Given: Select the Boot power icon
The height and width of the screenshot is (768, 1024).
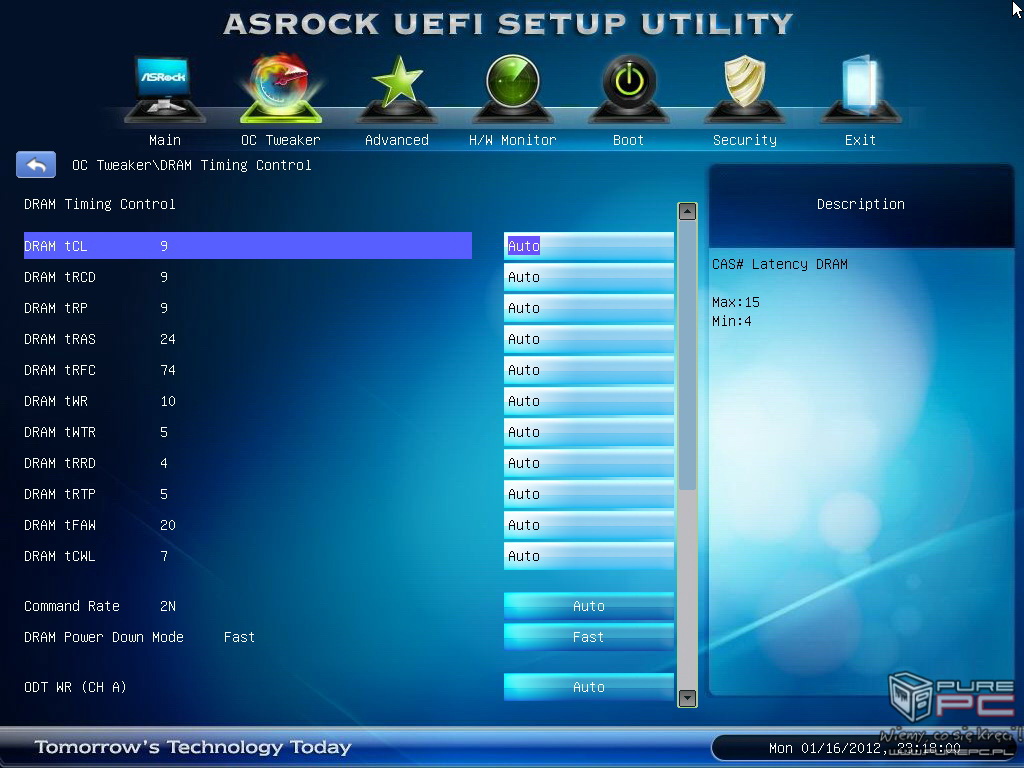Looking at the screenshot, I should (628, 88).
